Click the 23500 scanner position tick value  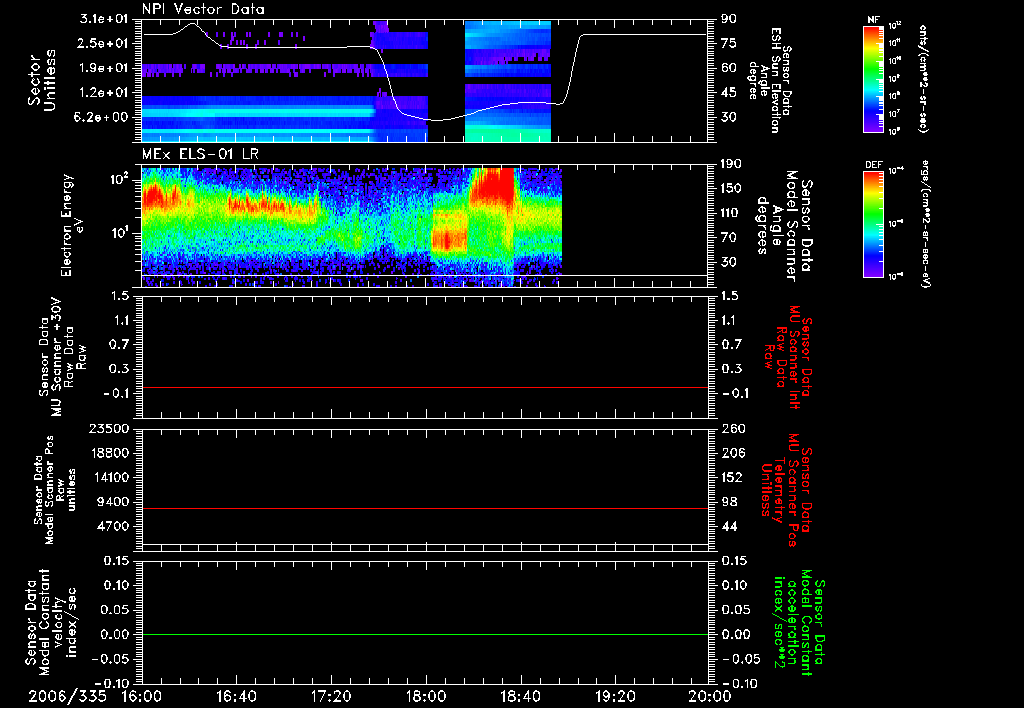click(x=108, y=428)
